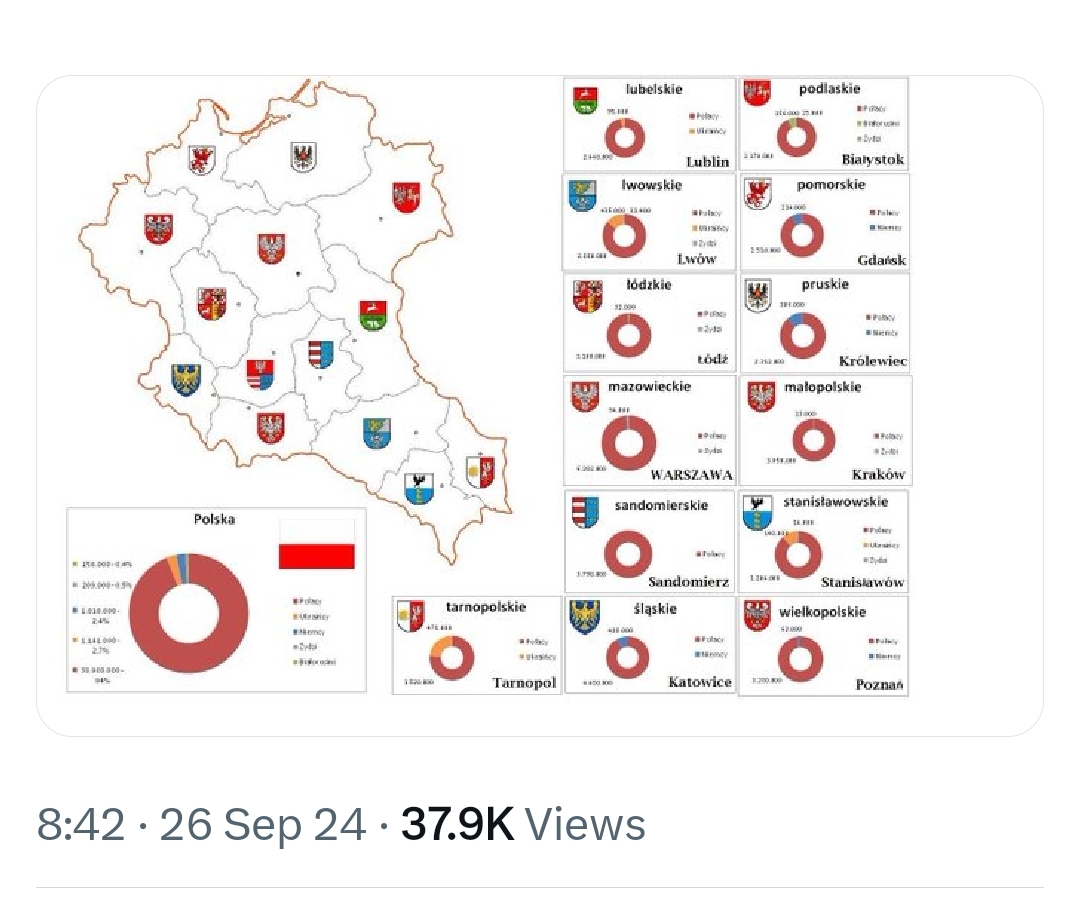Open the 37.9K Views count

tap(523, 825)
